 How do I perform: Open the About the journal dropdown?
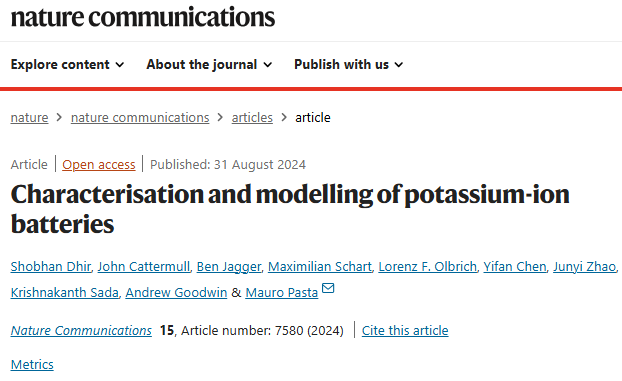point(209,64)
